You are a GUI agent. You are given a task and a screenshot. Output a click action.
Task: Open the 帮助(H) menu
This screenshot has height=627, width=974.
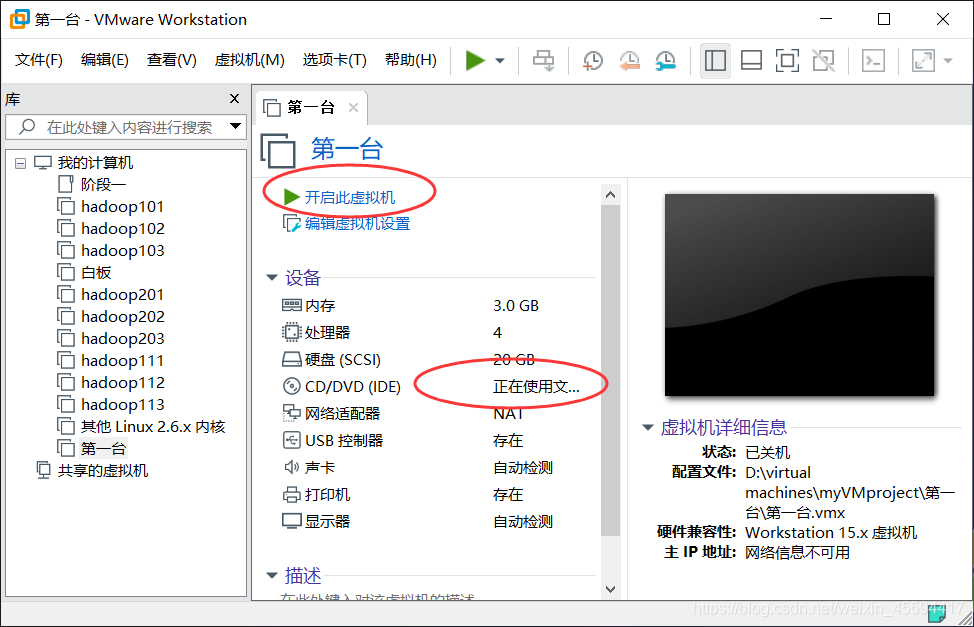pos(411,60)
